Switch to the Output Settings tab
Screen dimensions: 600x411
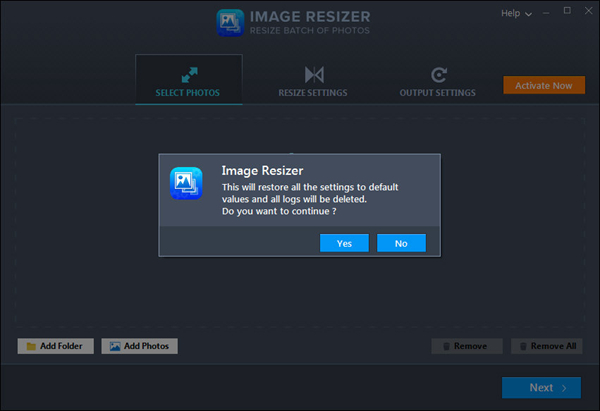coord(438,82)
